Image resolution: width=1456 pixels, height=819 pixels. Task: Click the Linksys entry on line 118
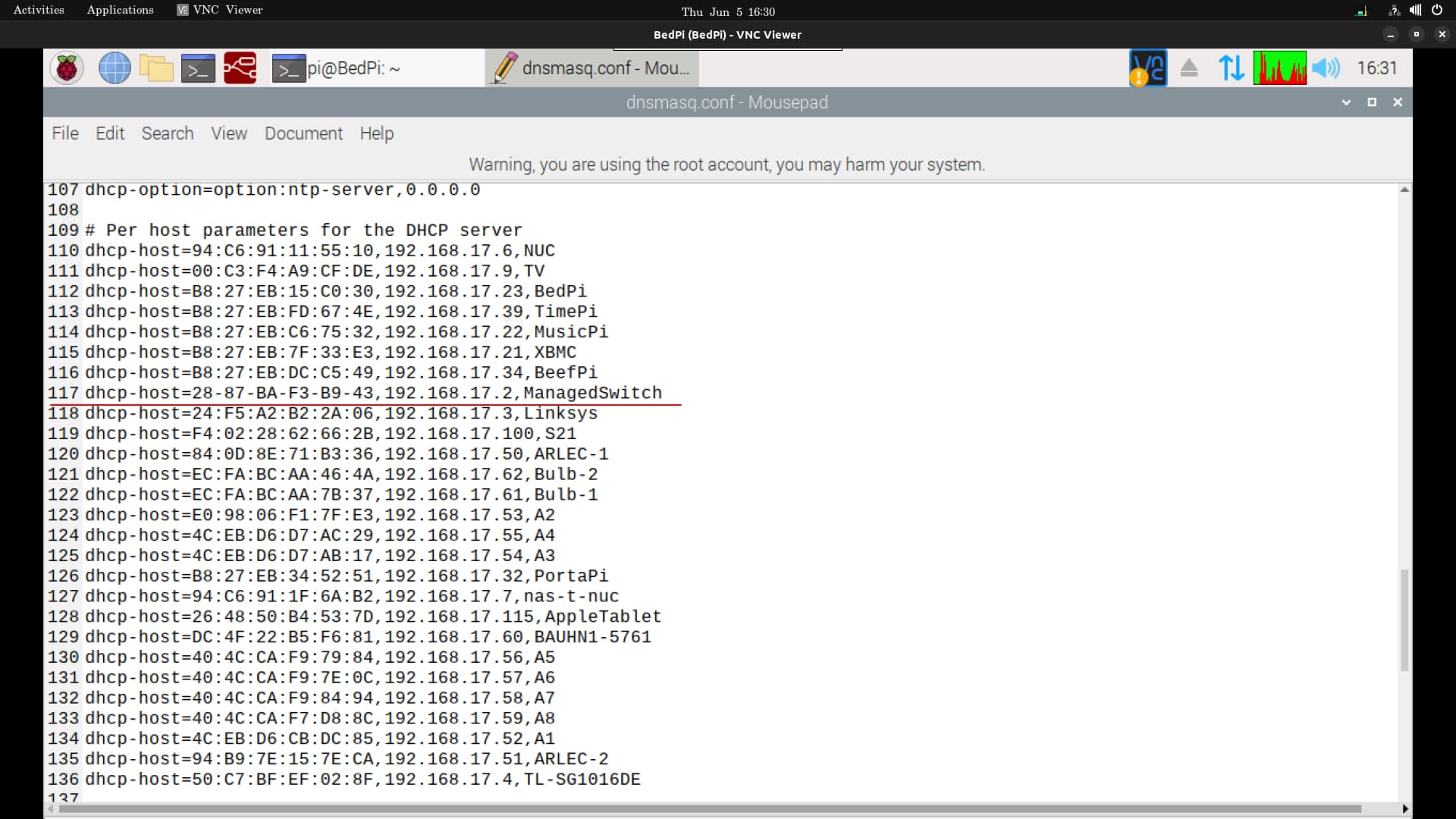click(341, 413)
